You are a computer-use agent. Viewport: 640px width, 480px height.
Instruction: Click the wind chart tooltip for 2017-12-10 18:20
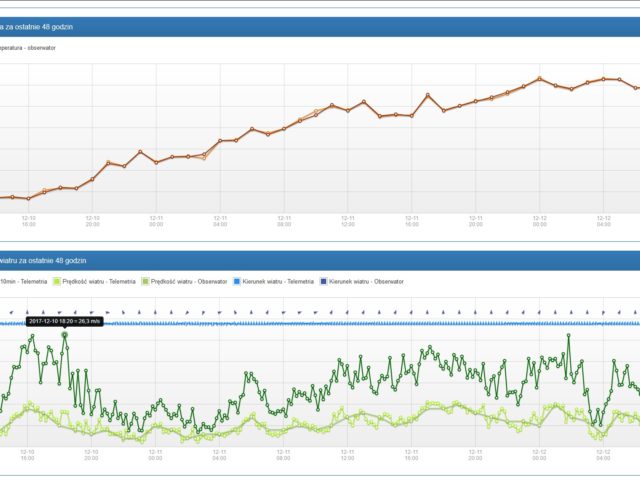click(x=65, y=321)
